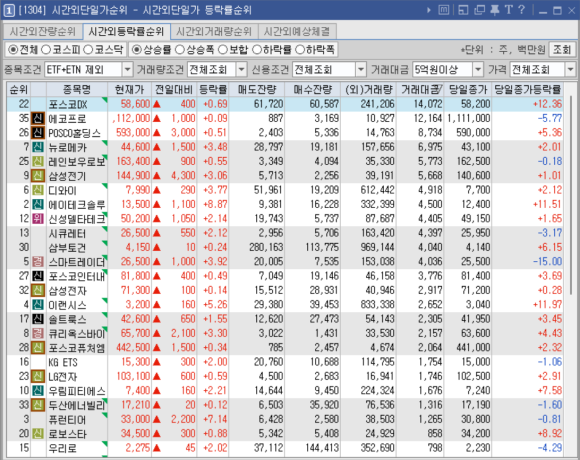This screenshot has width=580, height=460.
Task: Click the 'm' menu icon in title bar
Action: [444, 10]
